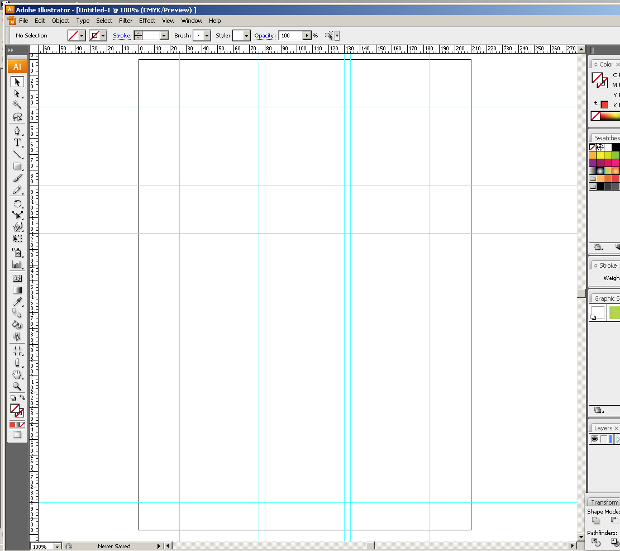Switch to the Swatches panel tab
This screenshot has width=620, height=551.
(607, 138)
